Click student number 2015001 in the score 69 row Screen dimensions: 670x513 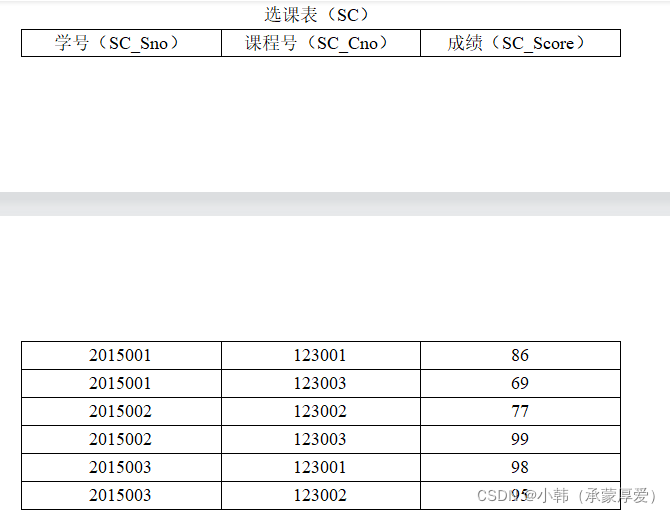pos(120,383)
